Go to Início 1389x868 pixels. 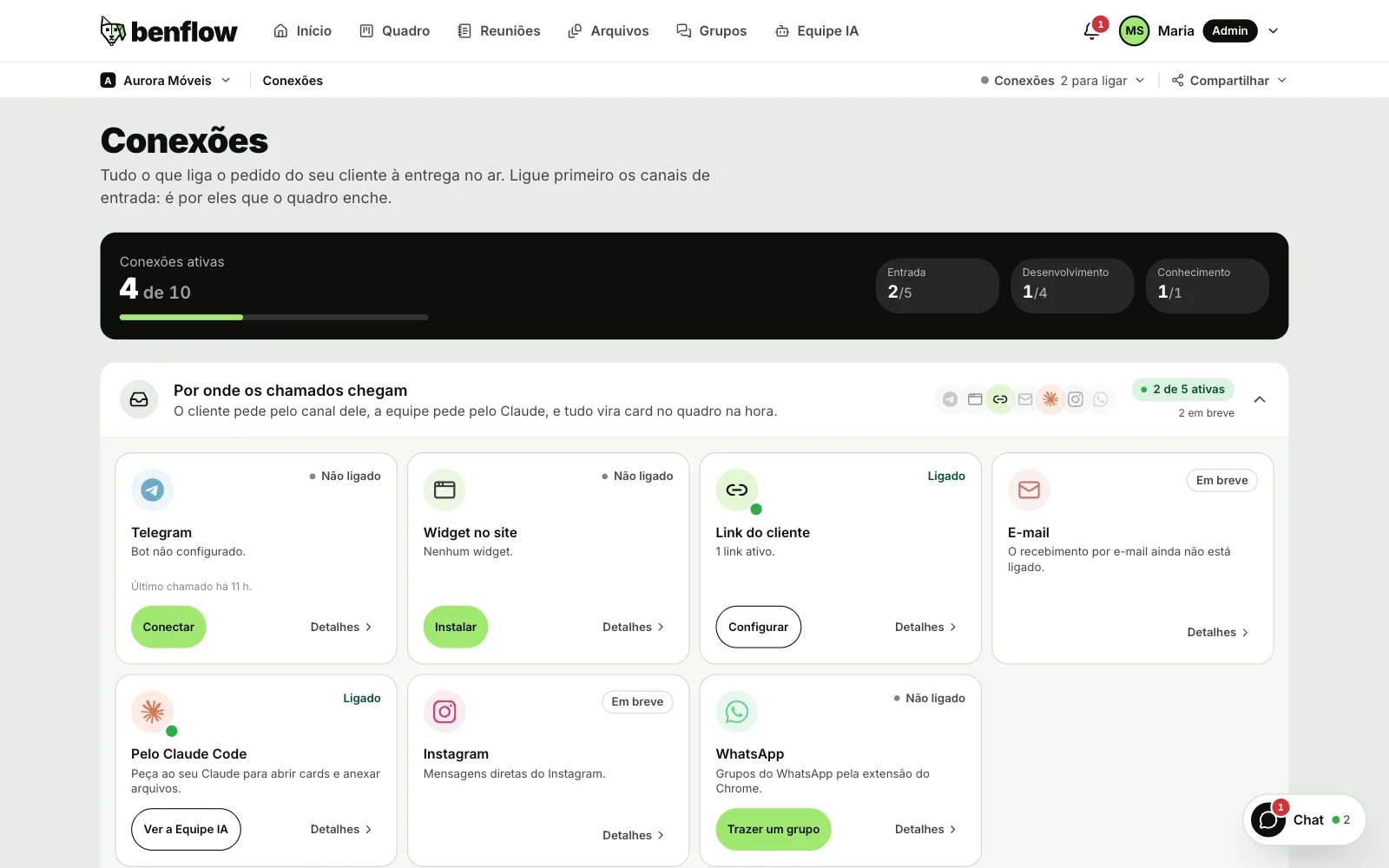click(302, 31)
